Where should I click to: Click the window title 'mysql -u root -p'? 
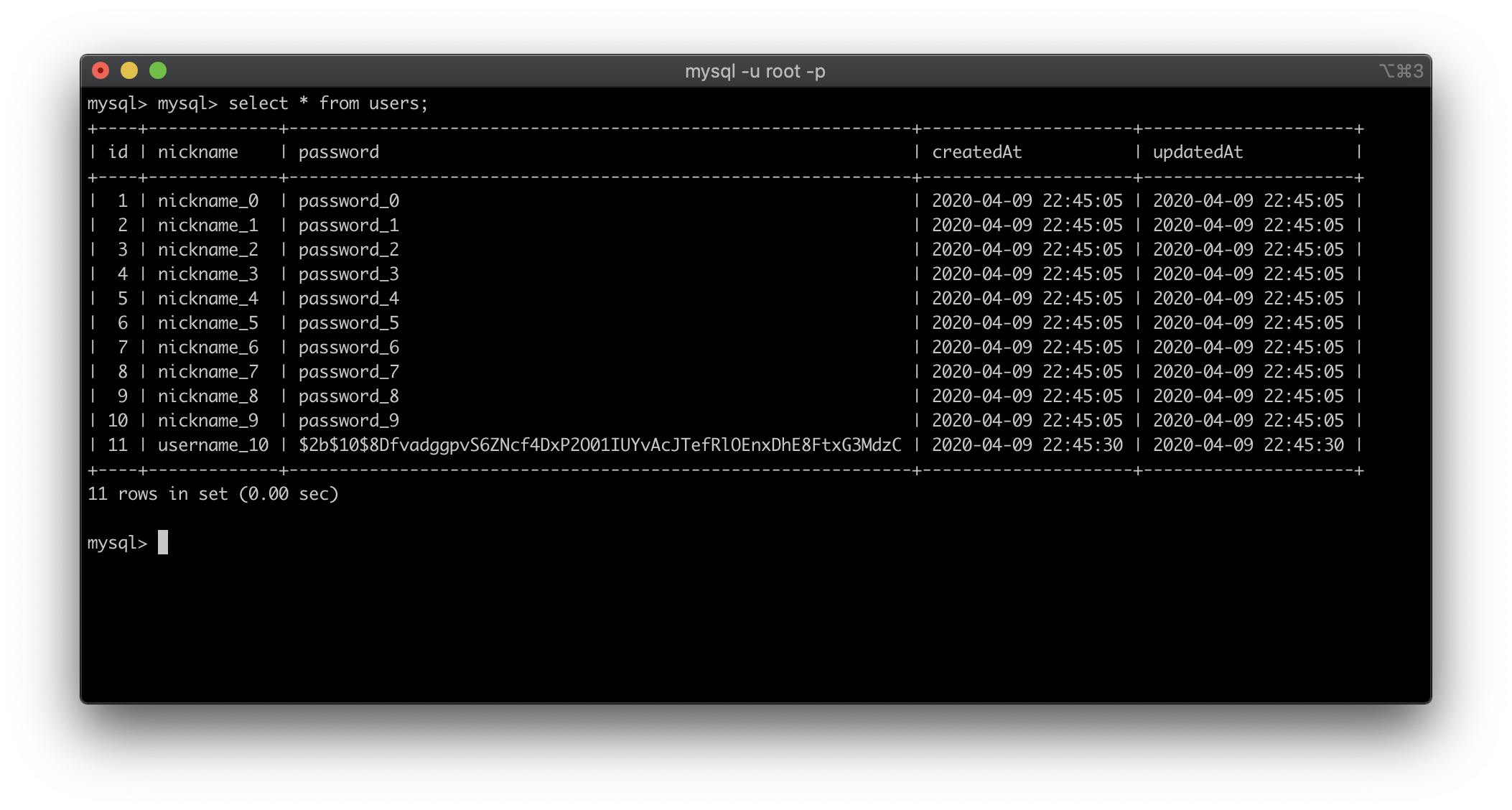click(x=755, y=71)
